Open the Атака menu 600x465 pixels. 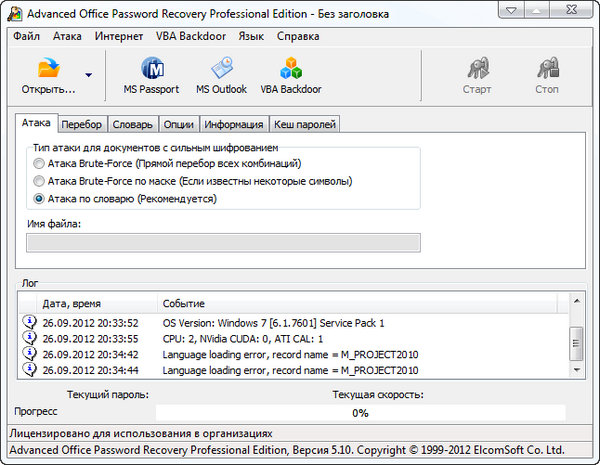pyautogui.click(x=67, y=36)
